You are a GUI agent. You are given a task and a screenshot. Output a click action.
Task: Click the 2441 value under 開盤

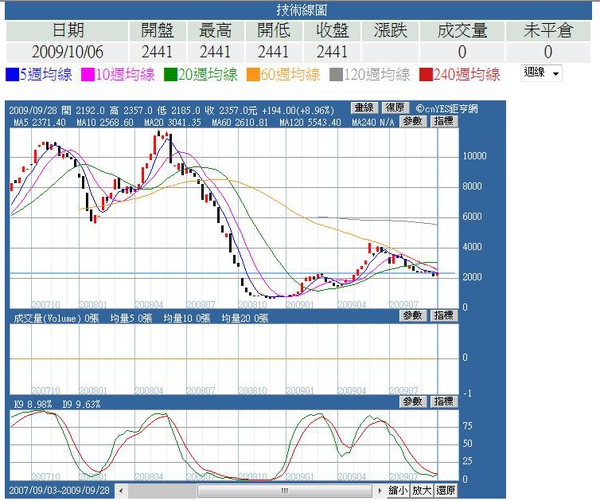[x=158, y=52]
